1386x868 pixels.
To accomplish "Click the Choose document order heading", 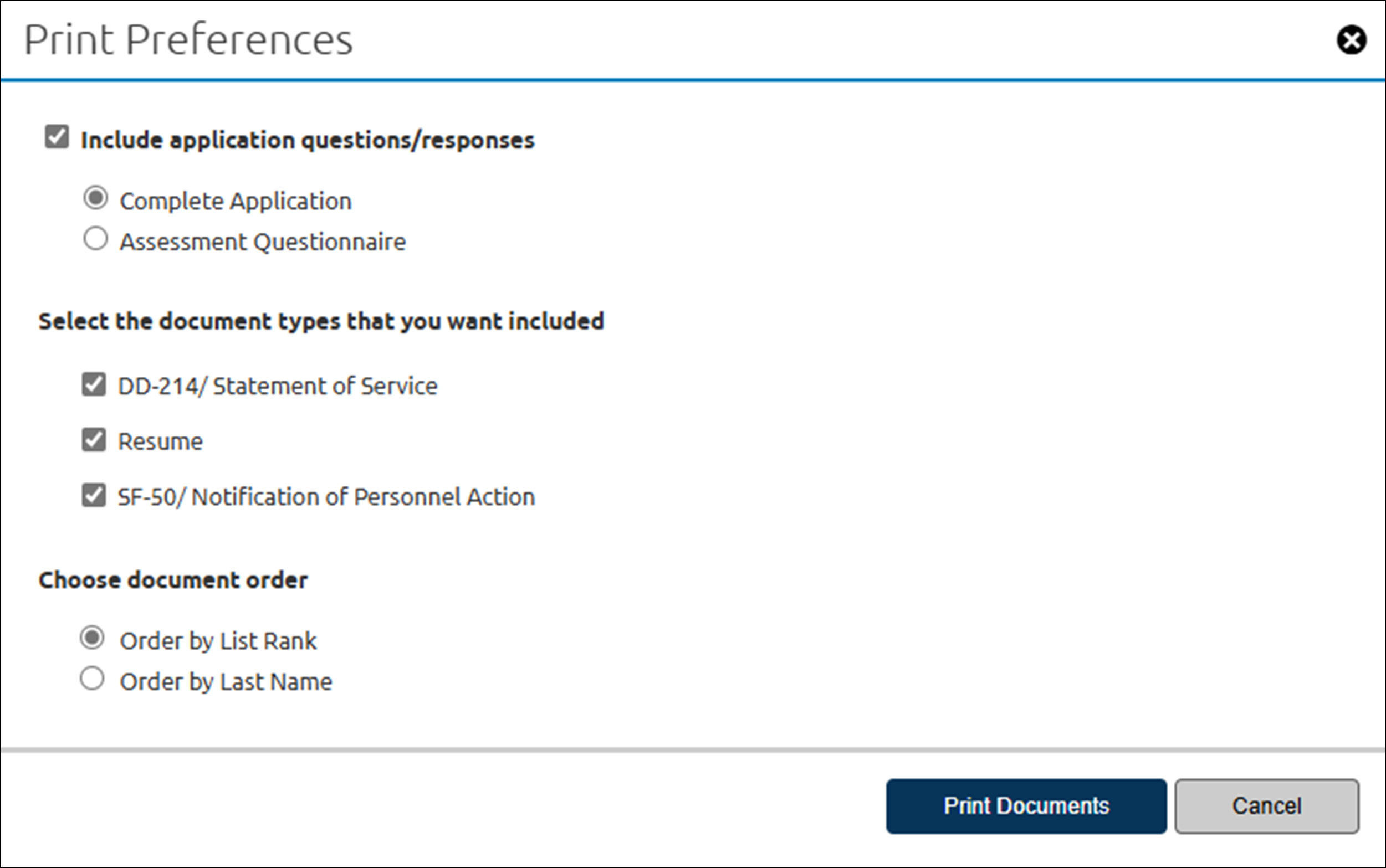I will [x=173, y=579].
